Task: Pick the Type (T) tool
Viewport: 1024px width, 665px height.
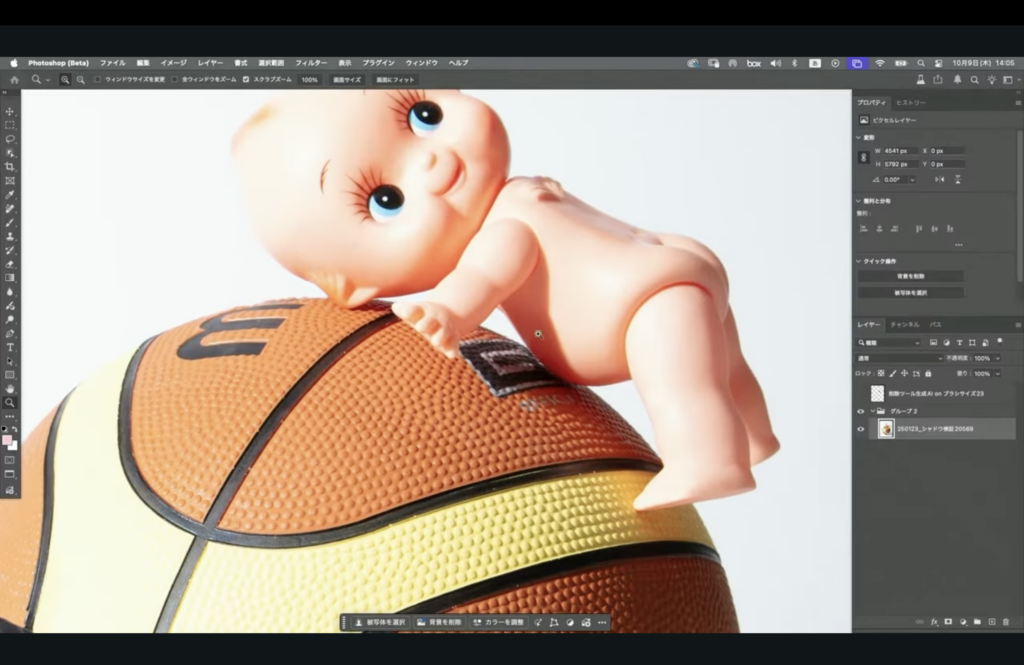Action: point(10,347)
